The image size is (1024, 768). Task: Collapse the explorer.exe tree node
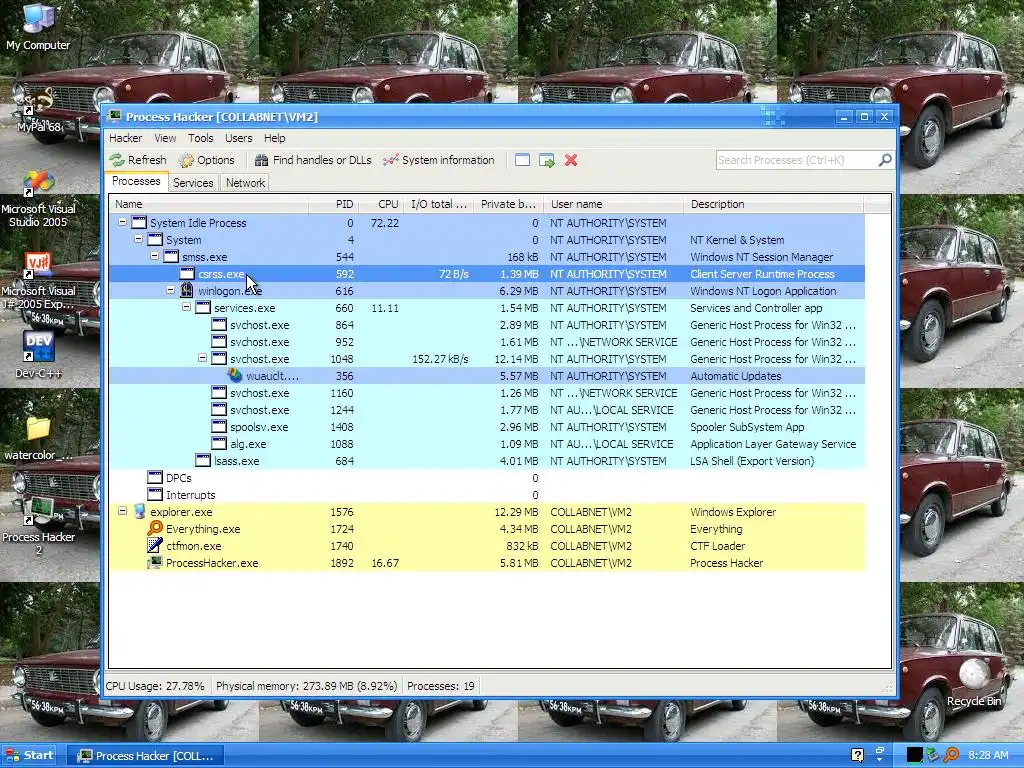pos(122,511)
